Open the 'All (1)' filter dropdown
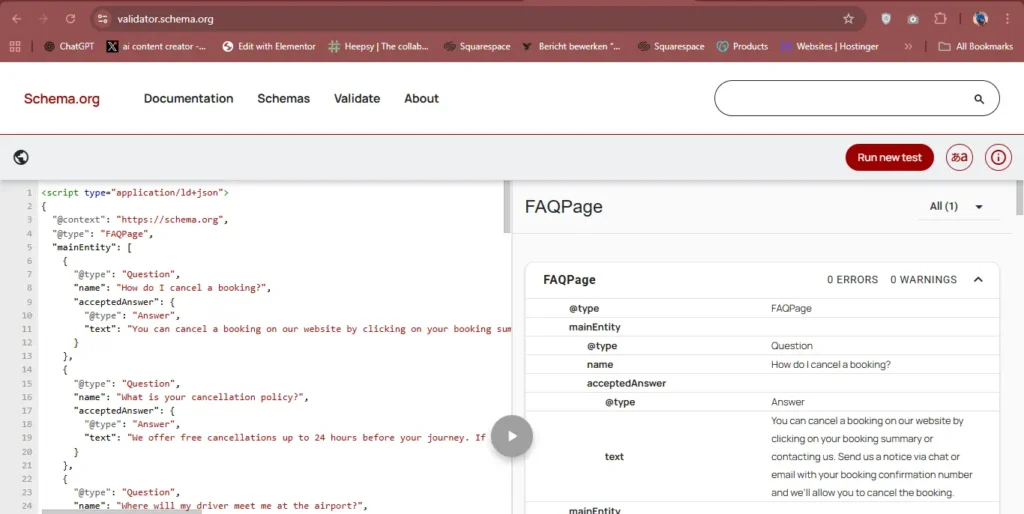Image resolution: width=1024 pixels, height=514 pixels. 957,206
